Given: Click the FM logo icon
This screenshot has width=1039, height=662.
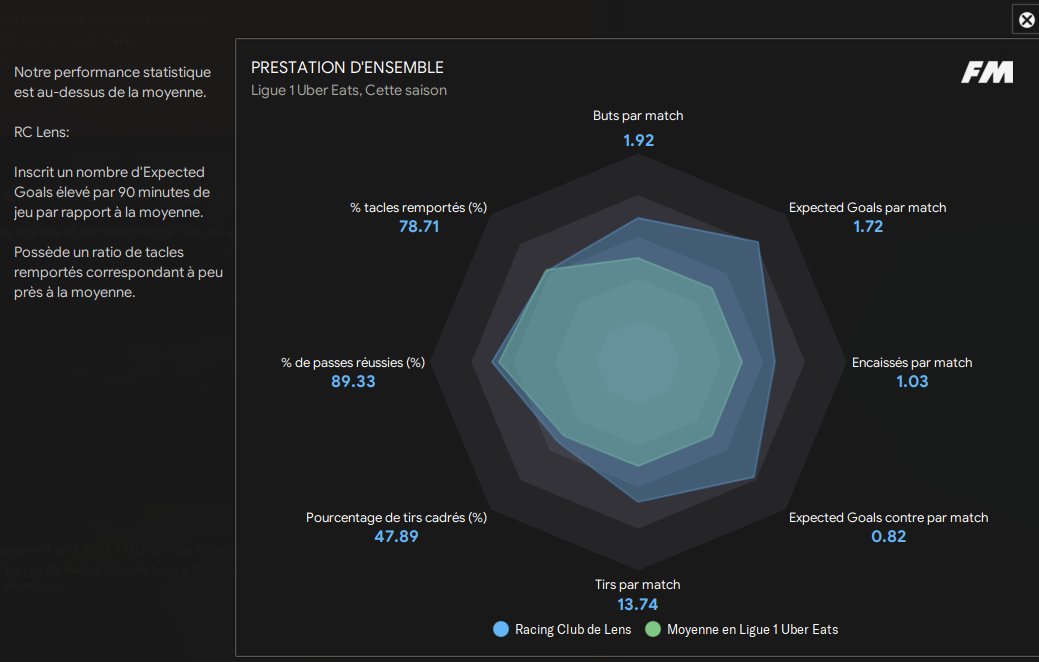Looking at the screenshot, I should coord(987,72).
